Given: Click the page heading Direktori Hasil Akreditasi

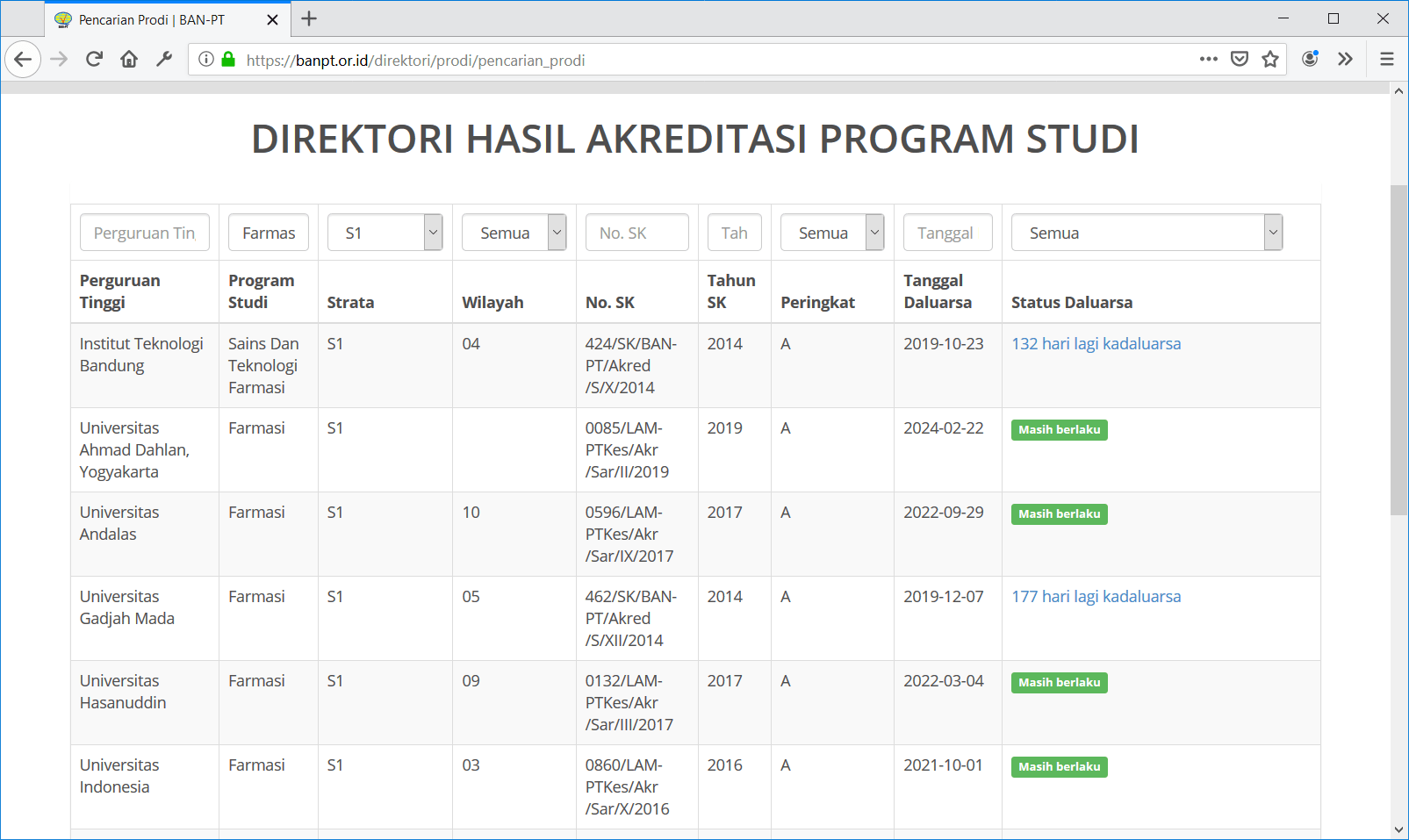Looking at the screenshot, I should click(695, 139).
